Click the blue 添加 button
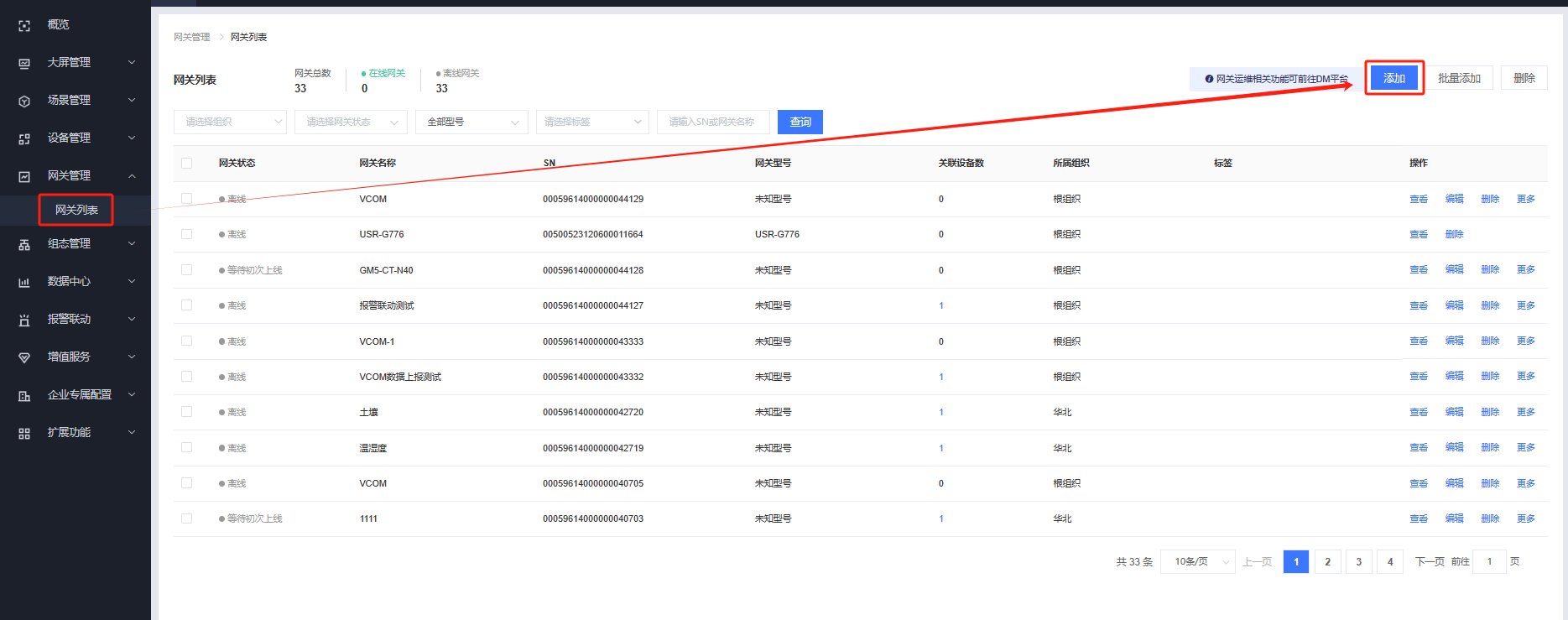Screen dimensions: 1568x620 pyautogui.click(x=1393, y=78)
